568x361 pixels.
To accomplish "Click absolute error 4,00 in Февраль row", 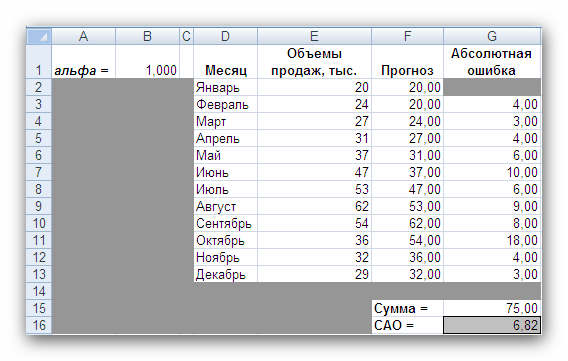I will click(492, 104).
